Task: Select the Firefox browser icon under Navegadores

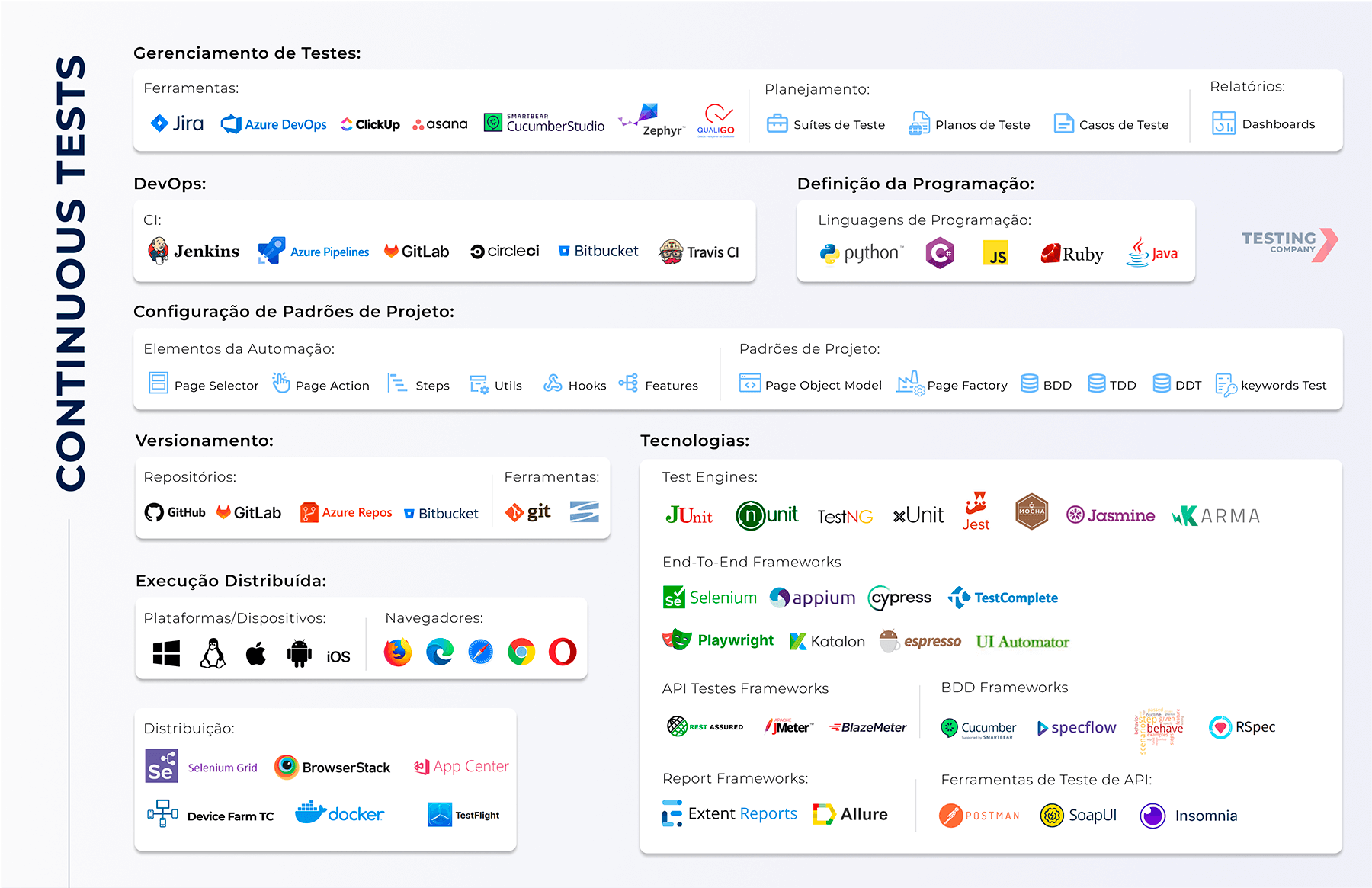Action: 397,652
